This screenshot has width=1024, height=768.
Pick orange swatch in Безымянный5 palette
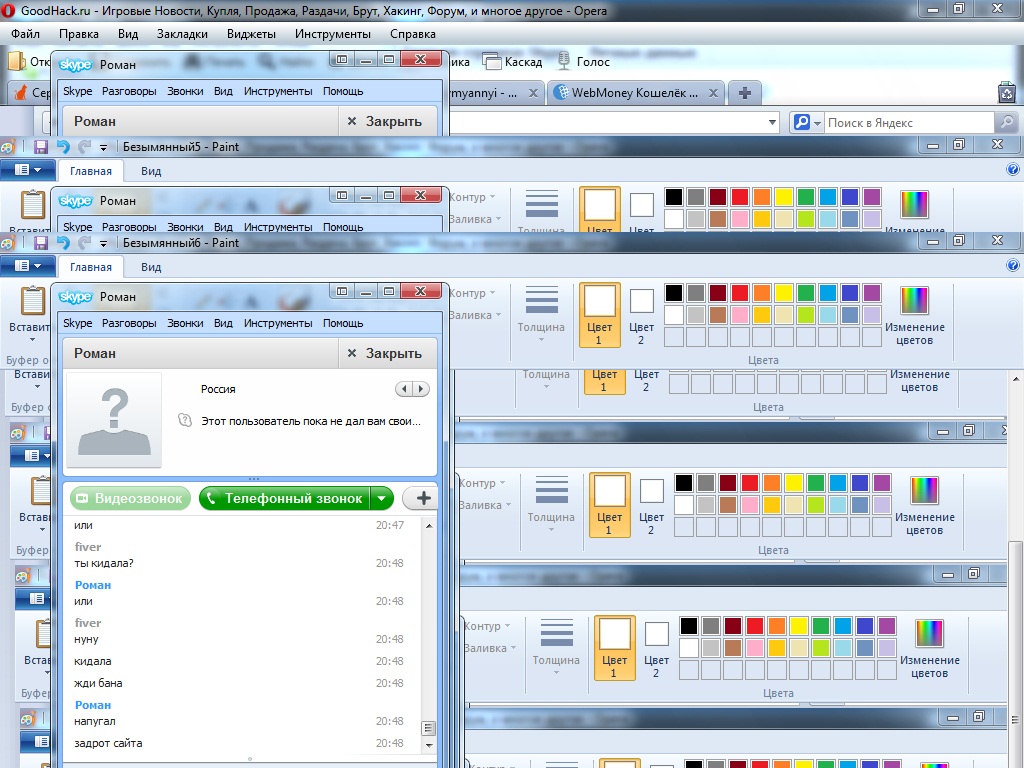click(x=761, y=197)
